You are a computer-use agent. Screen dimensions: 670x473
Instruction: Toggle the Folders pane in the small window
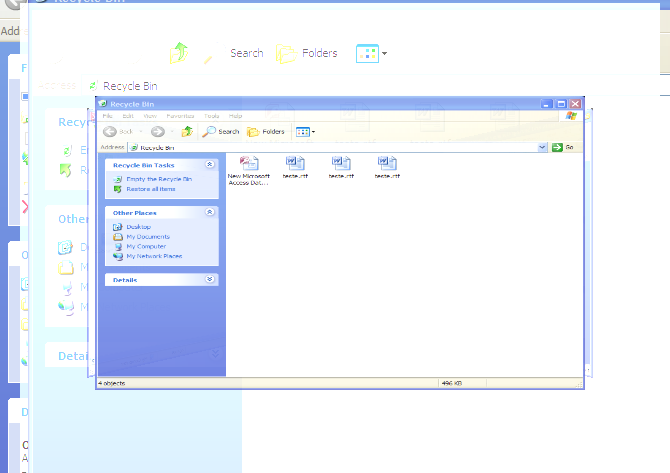pyautogui.click(x=266, y=131)
